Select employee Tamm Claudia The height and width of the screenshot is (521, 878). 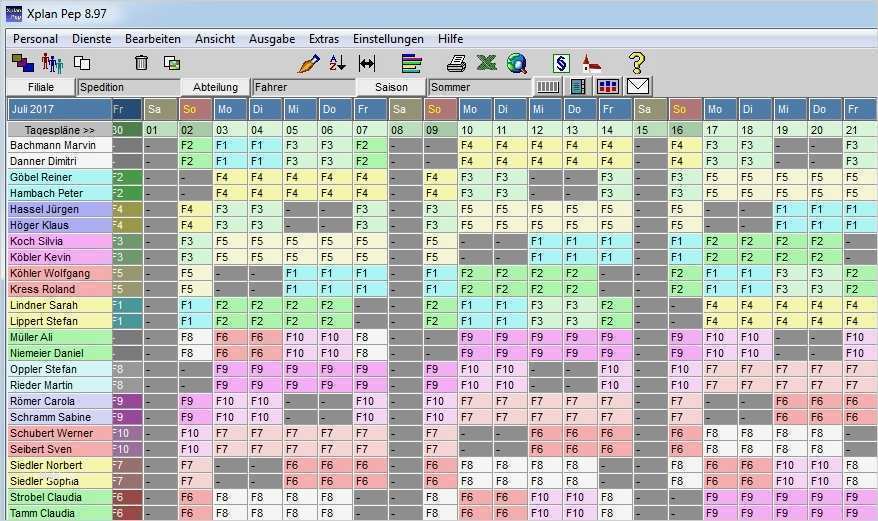pyautogui.click(x=59, y=513)
